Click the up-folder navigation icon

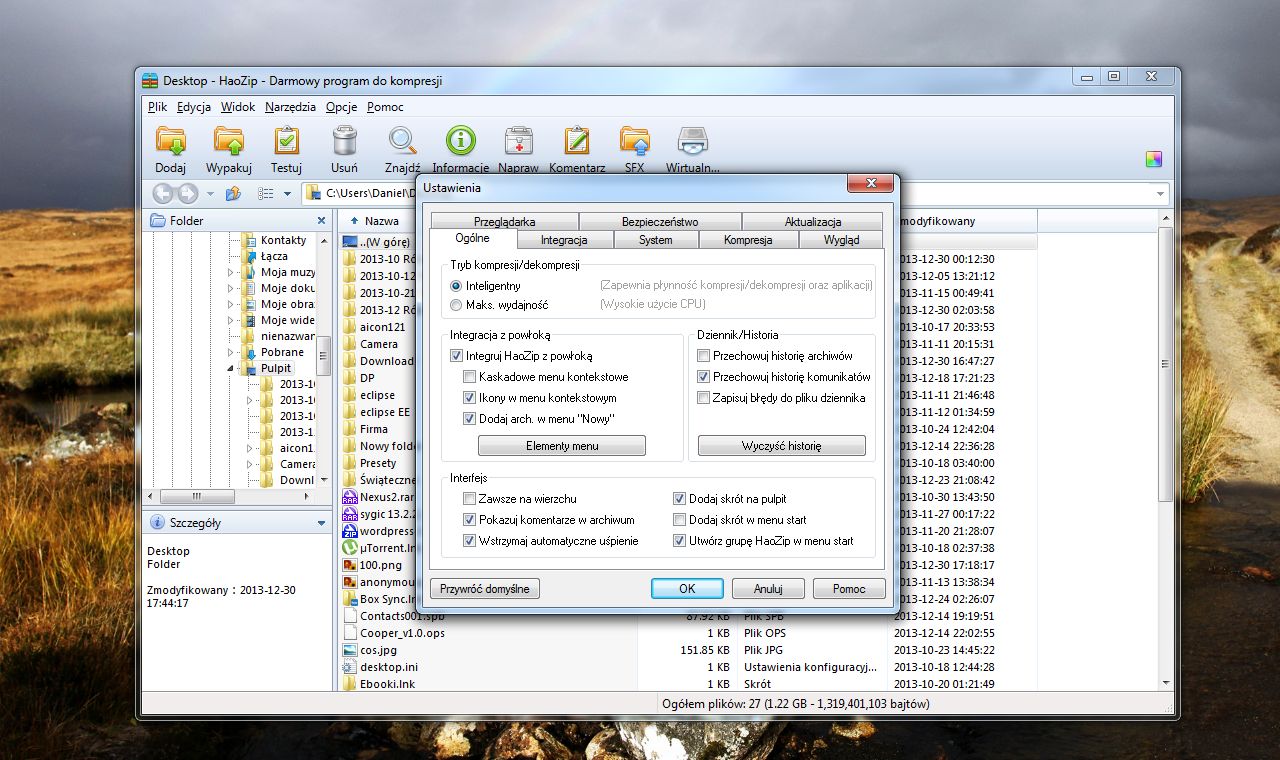tap(233, 193)
